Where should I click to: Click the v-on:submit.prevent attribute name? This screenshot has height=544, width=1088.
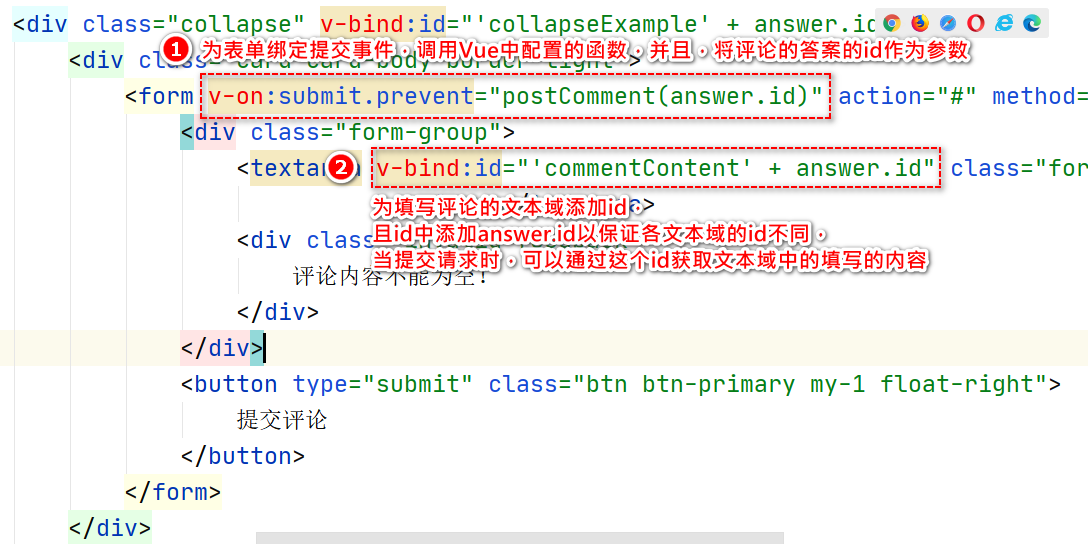[341, 96]
